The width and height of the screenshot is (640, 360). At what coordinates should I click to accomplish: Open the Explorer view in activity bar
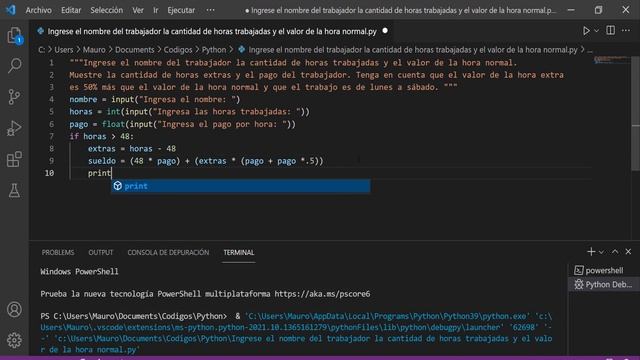point(14,35)
